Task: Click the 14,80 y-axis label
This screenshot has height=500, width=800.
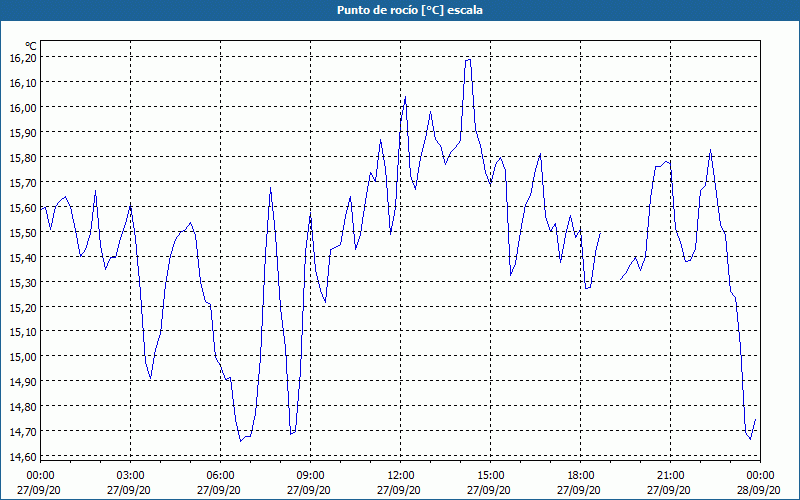Action: click(x=23, y=407)
